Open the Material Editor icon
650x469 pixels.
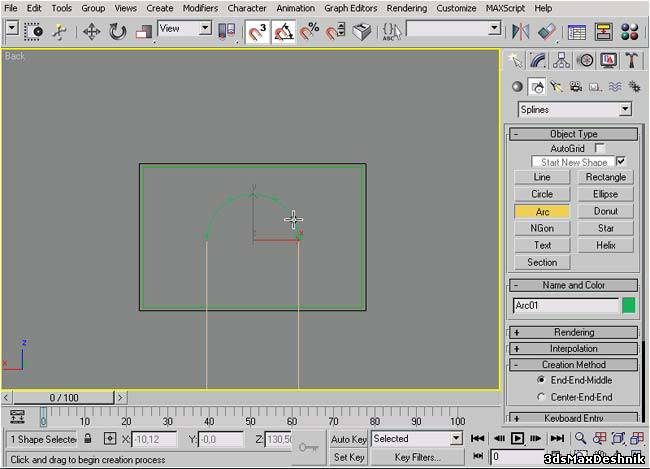click(x=630, y=32)
